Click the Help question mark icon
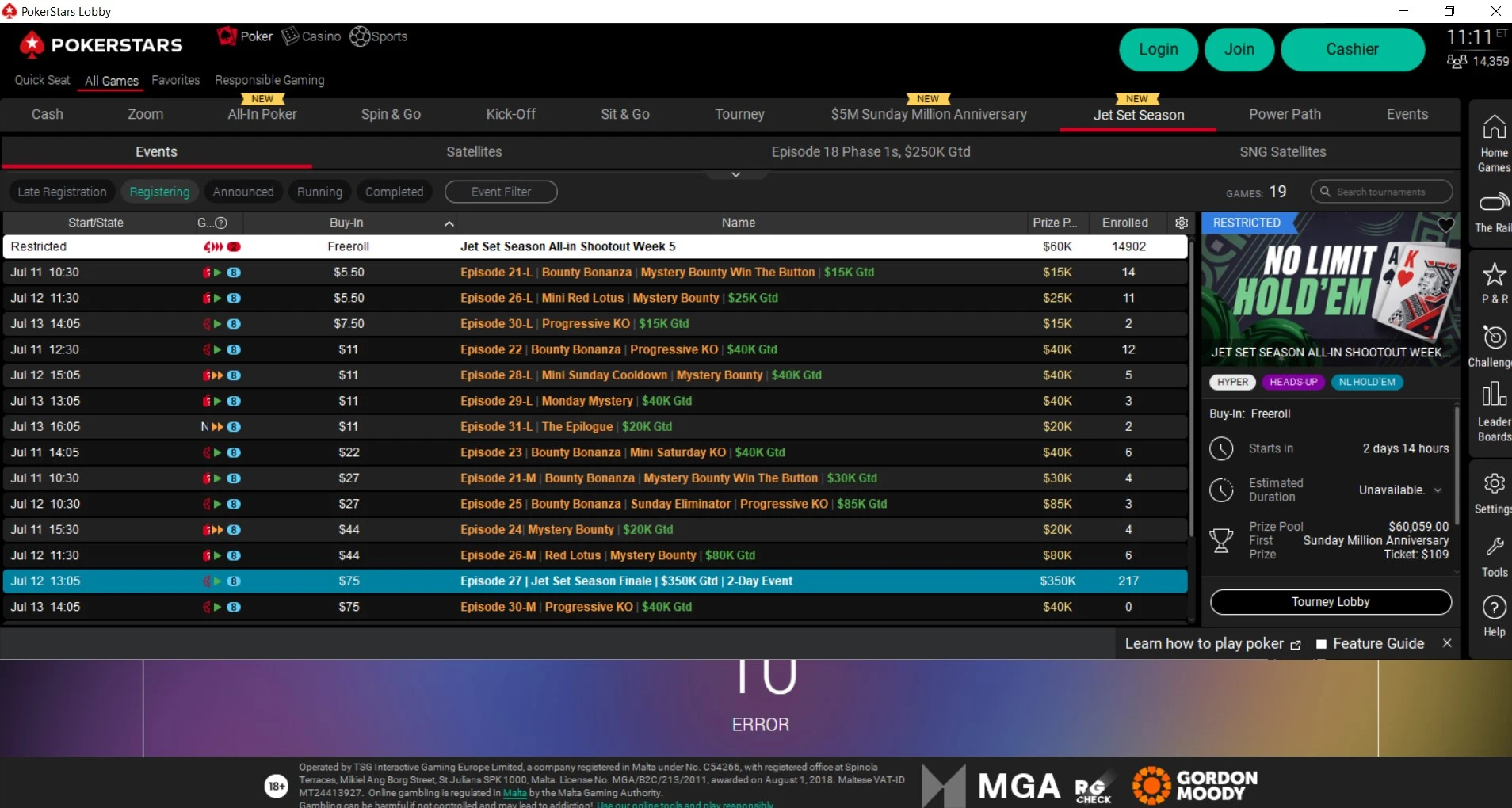 pyautogui.click(x=1494, y=616)
